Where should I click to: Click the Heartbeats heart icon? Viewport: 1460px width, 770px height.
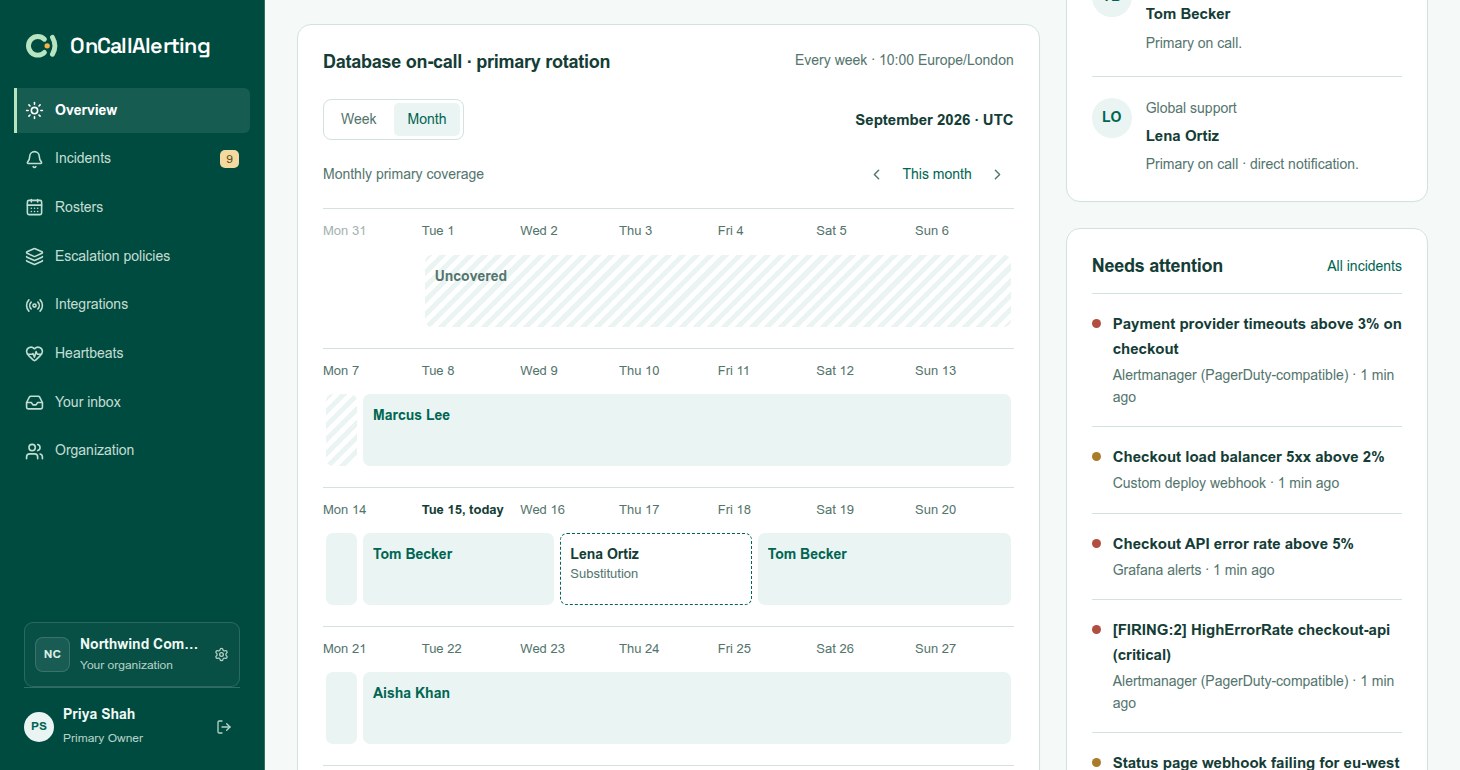pyautogui.click(x=35, y=353)
